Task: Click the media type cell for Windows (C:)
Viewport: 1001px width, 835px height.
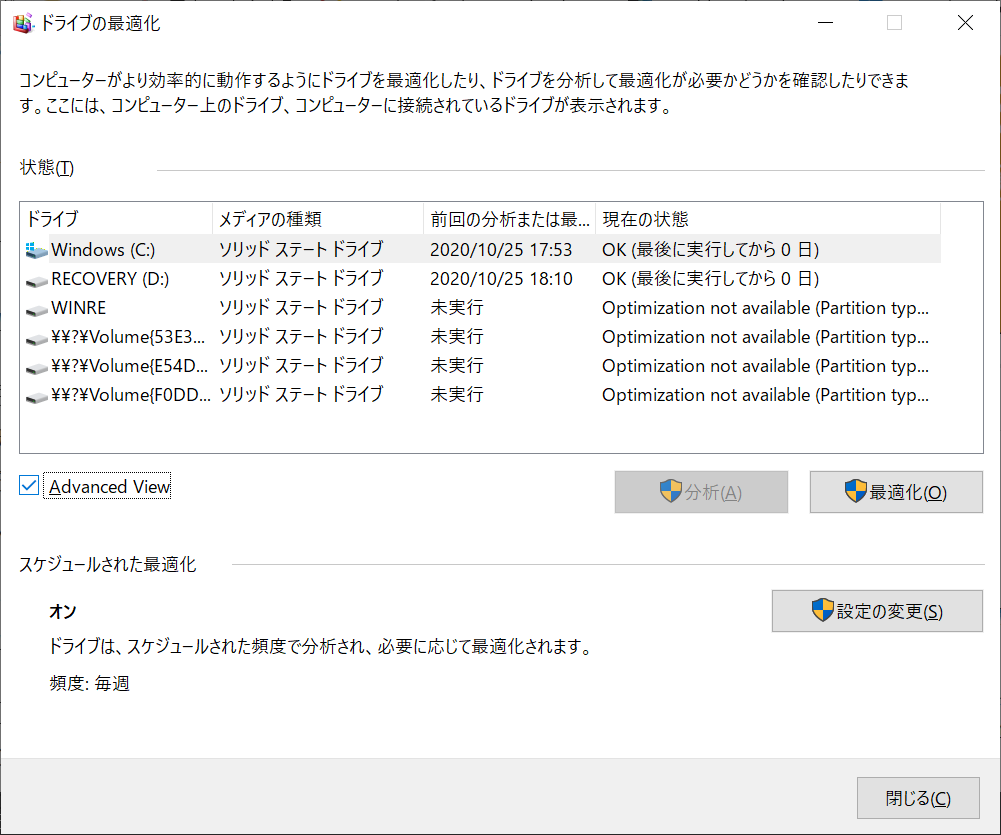Action: pos(301,250)
